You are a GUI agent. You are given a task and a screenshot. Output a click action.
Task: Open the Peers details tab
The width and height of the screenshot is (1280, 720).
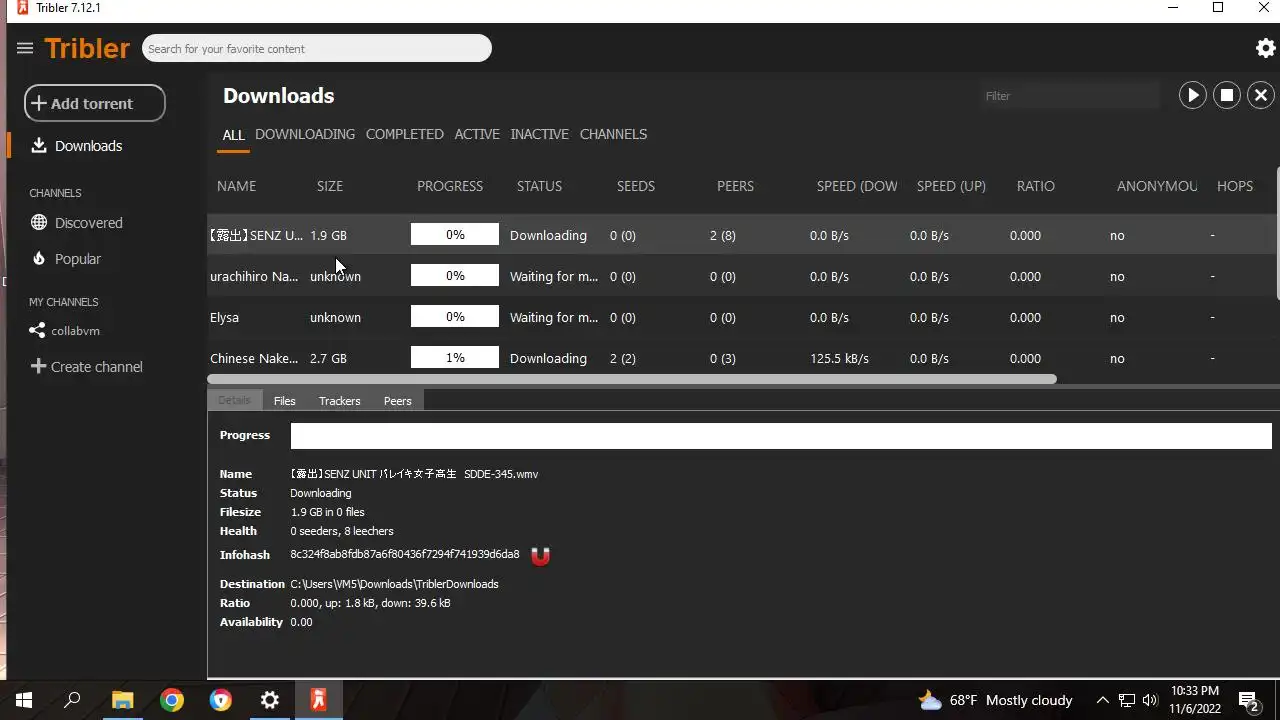click(398, 400)
